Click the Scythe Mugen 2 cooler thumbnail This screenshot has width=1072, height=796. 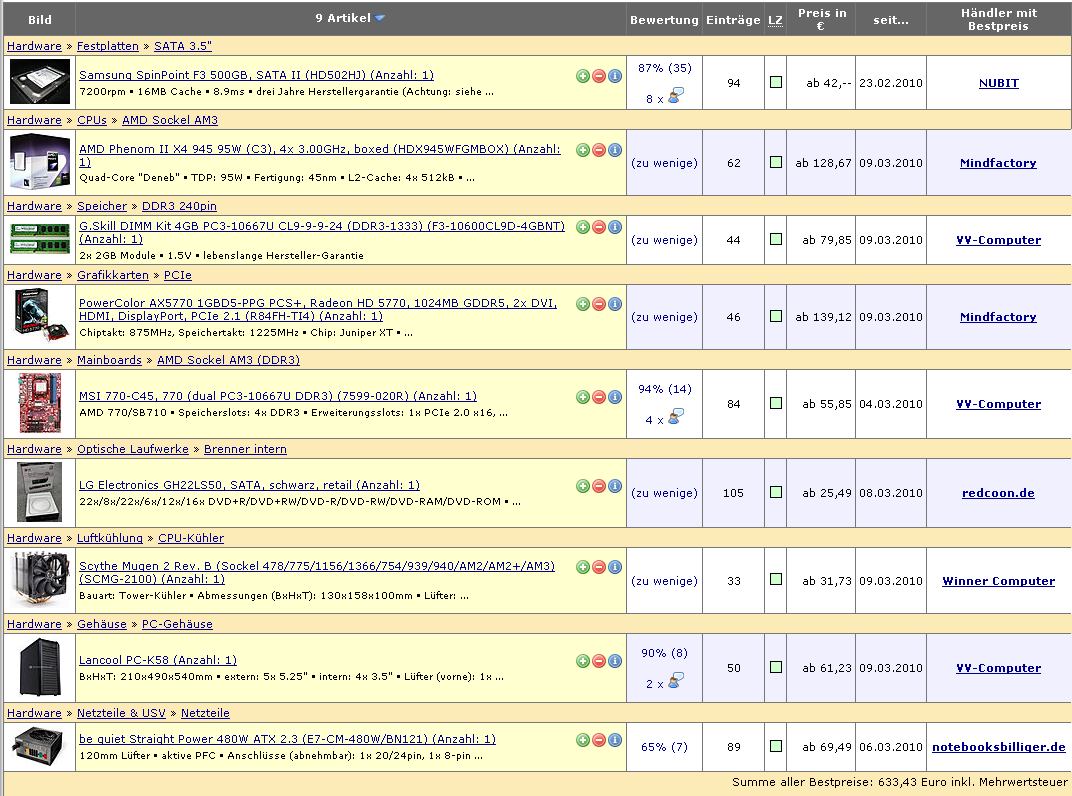pos(40,579)
